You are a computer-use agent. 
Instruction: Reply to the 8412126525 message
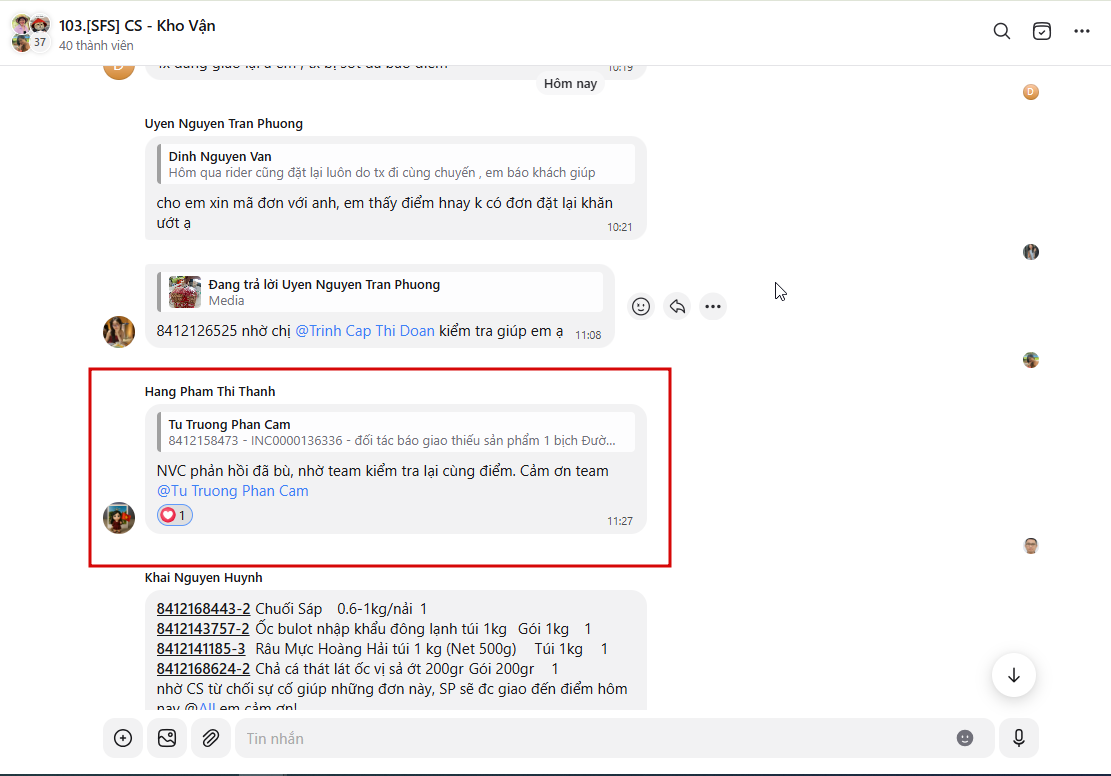click(677, 306)
